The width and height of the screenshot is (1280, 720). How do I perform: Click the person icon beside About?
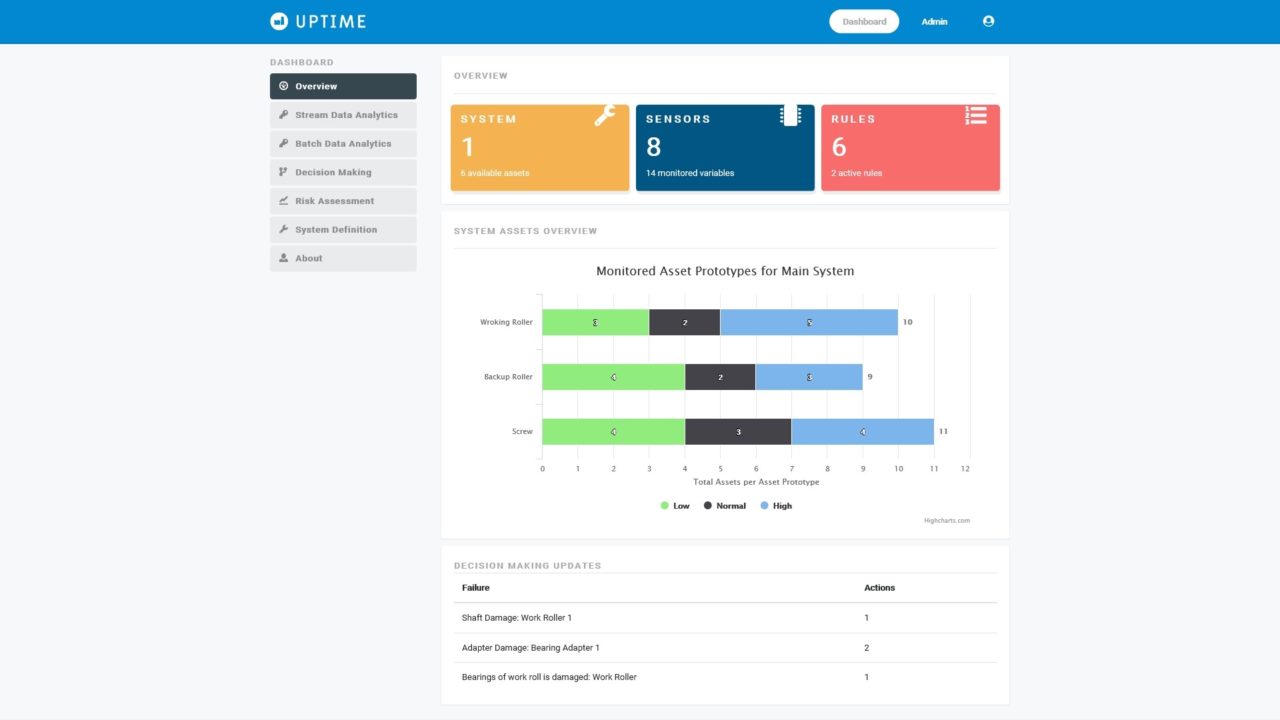click(x=284, y=258)
